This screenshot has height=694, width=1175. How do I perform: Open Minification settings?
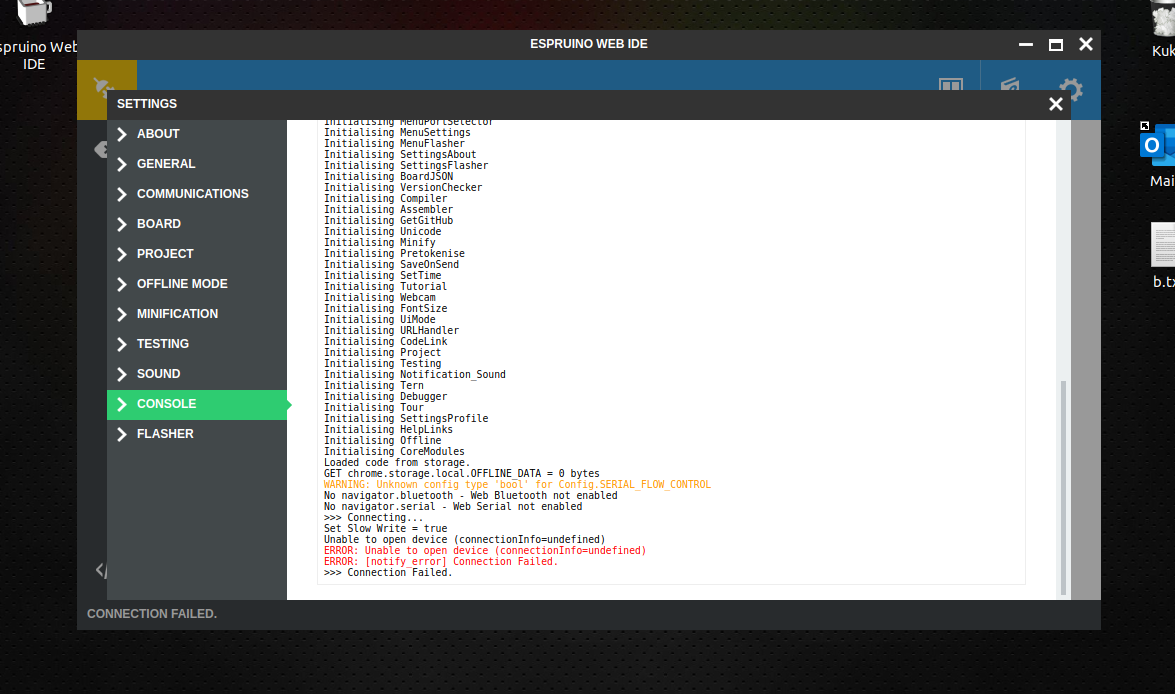click(197, 314)
